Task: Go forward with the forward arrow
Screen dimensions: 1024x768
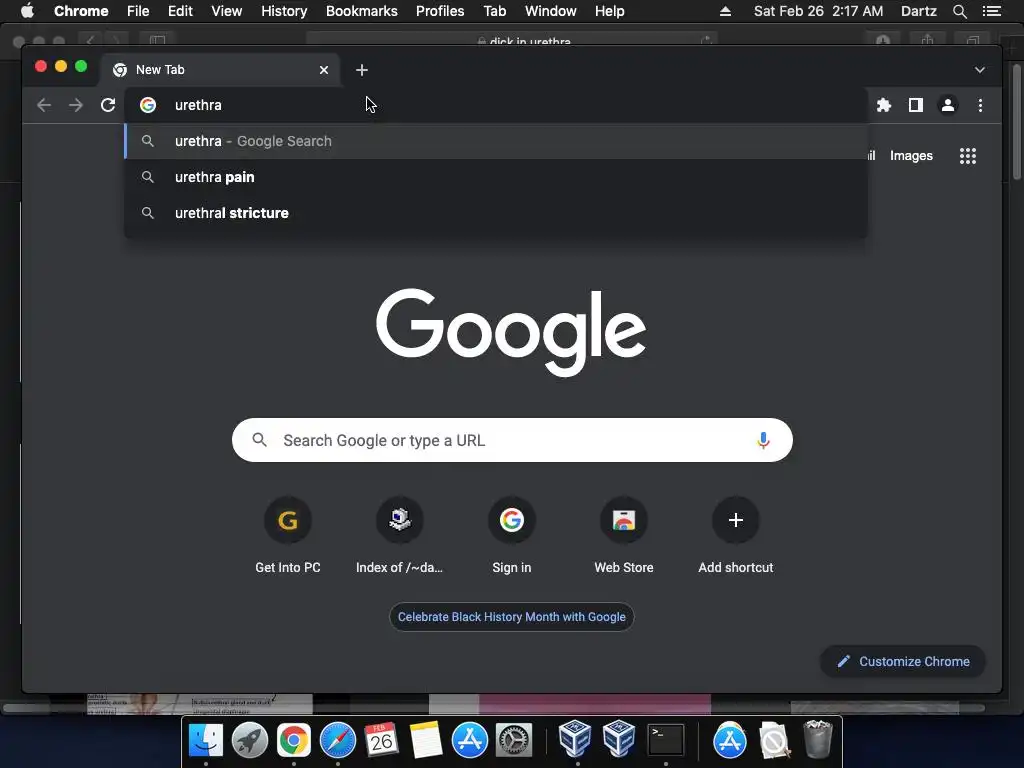Action: click(x=76, y=105)
